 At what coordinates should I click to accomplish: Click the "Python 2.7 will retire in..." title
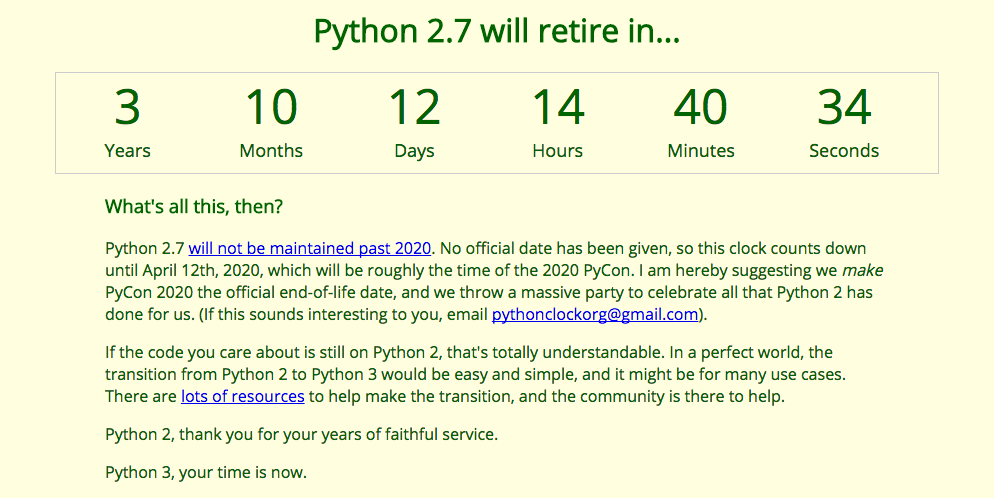pyautogui.click(x=497, y=31)
